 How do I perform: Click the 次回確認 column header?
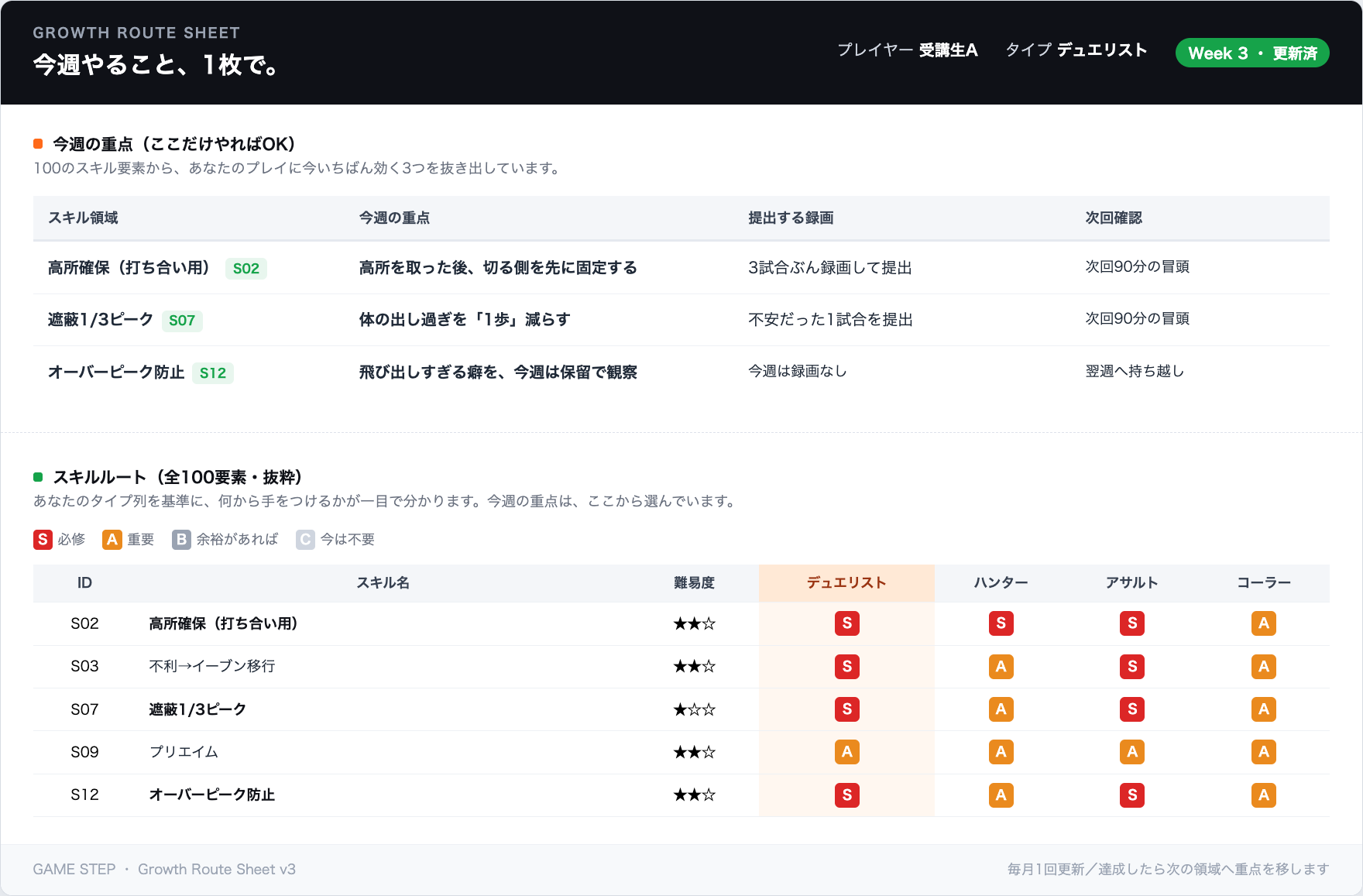tap(1114, 218)
